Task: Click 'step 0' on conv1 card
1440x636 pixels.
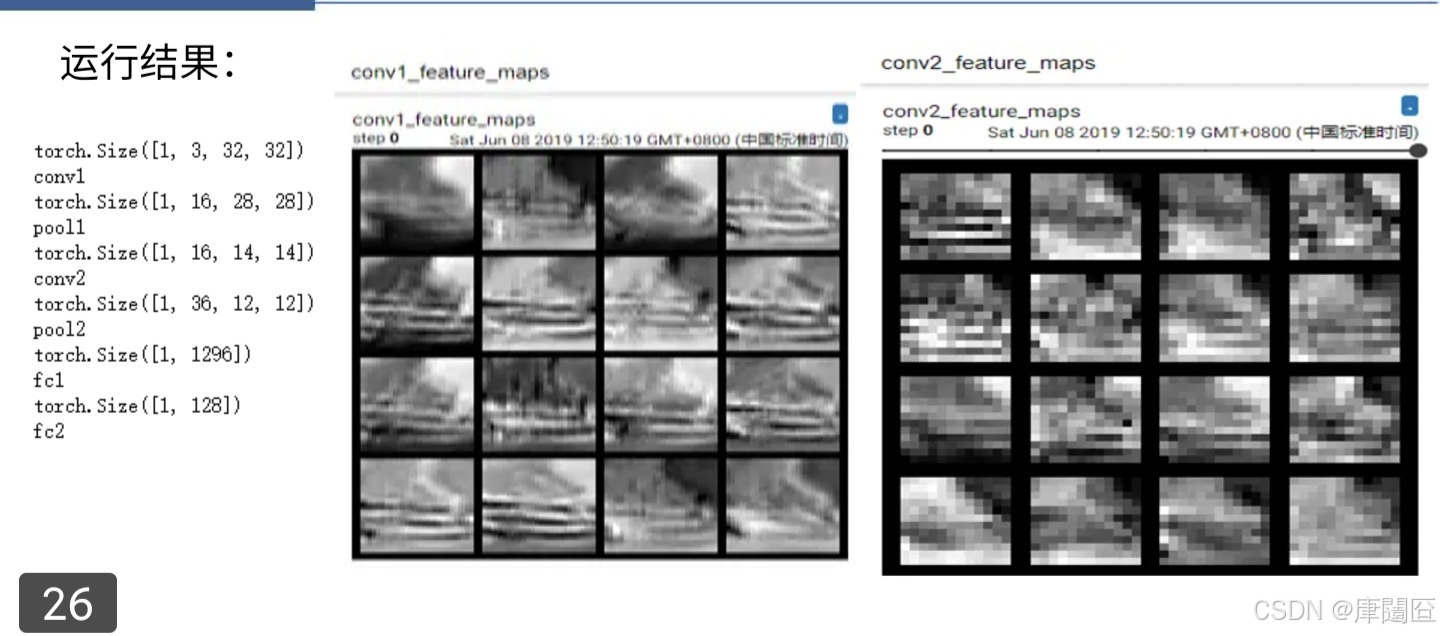Action: click(x=376, y=138)
